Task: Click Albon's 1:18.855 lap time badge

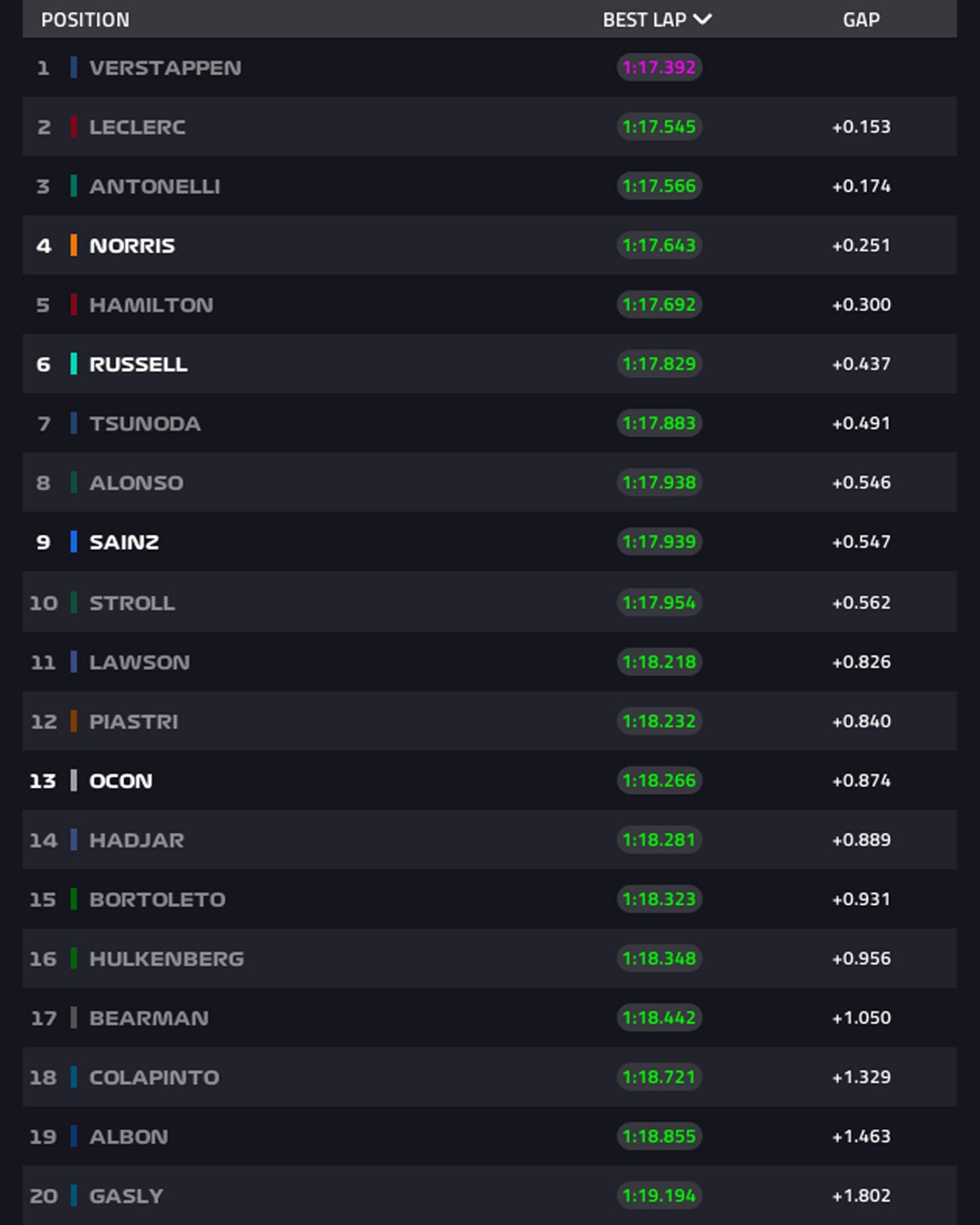Action: 659,1137
